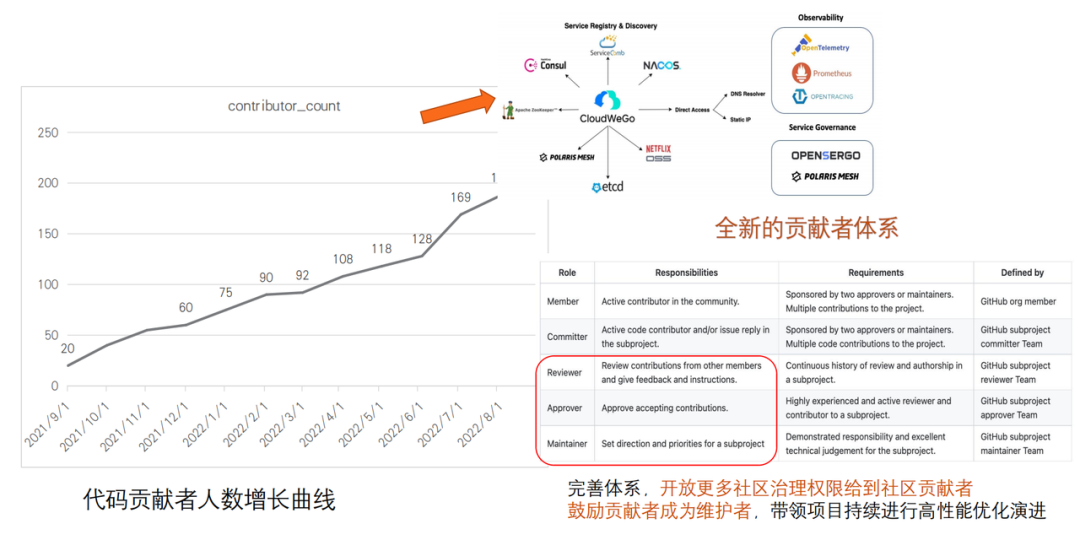Viewport: 1080px width, 540px height.
Task: Click the OpenTracing logo
Action: 822,97
